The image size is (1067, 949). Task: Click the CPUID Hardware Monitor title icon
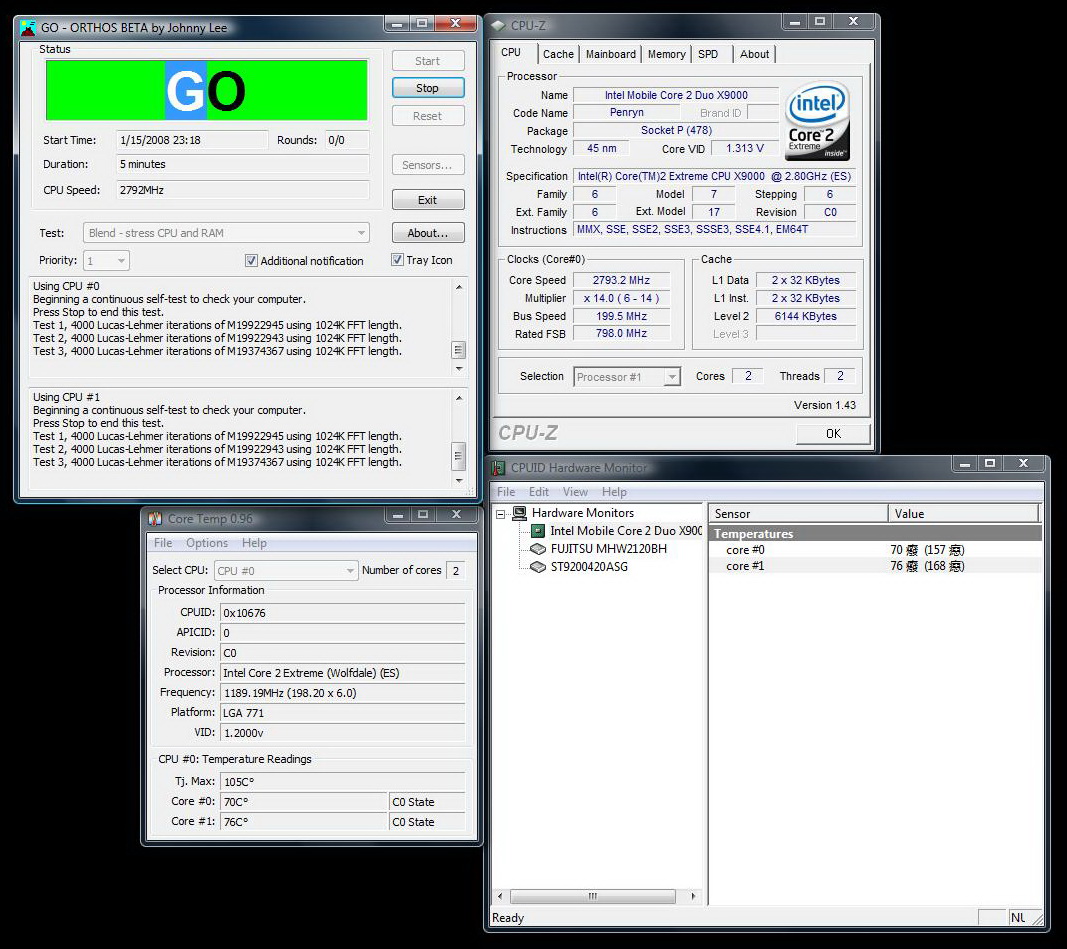point(499,467)
